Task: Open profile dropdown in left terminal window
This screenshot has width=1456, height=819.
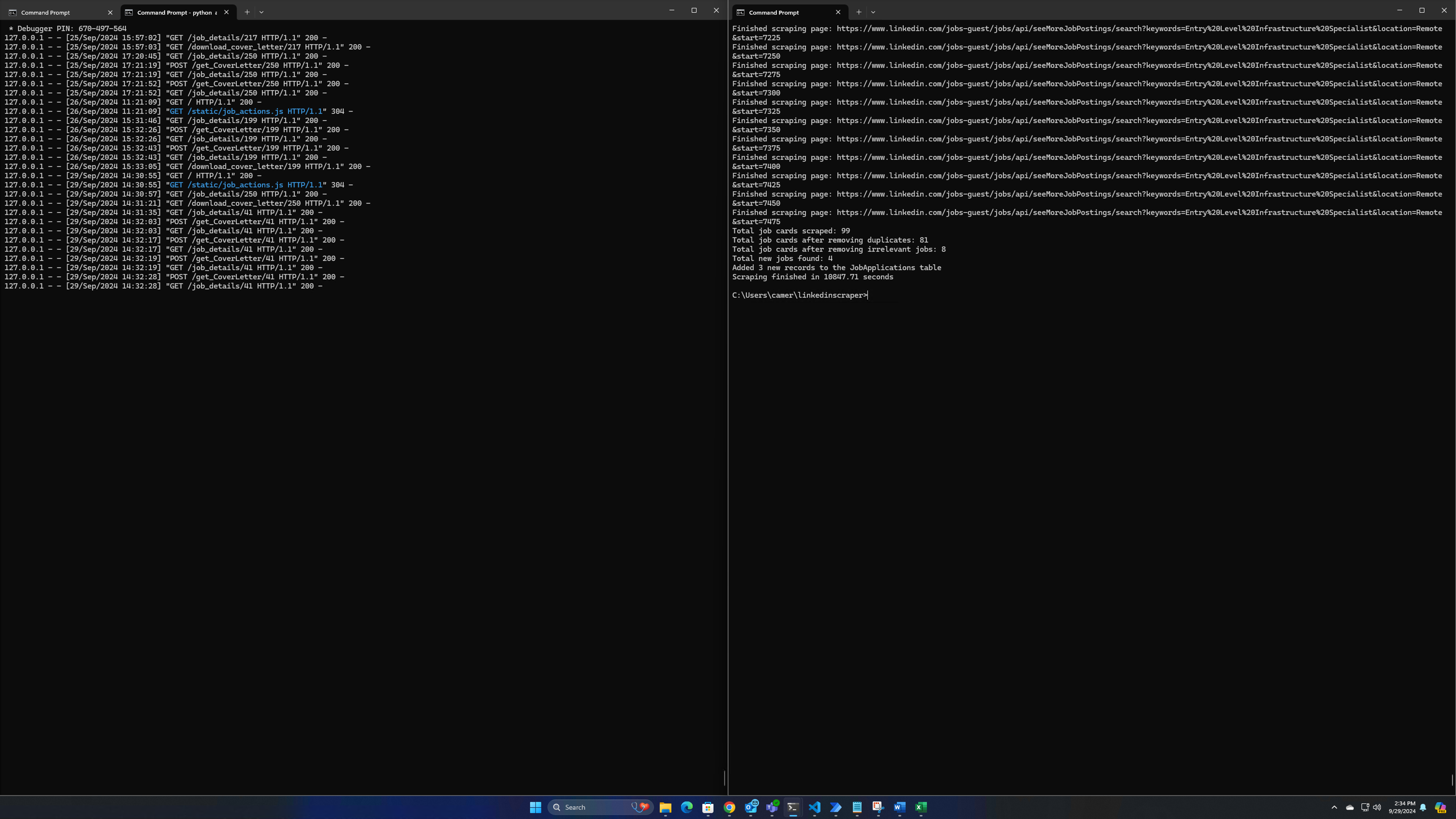Action: pyautogui.click(x=261, y=12)
